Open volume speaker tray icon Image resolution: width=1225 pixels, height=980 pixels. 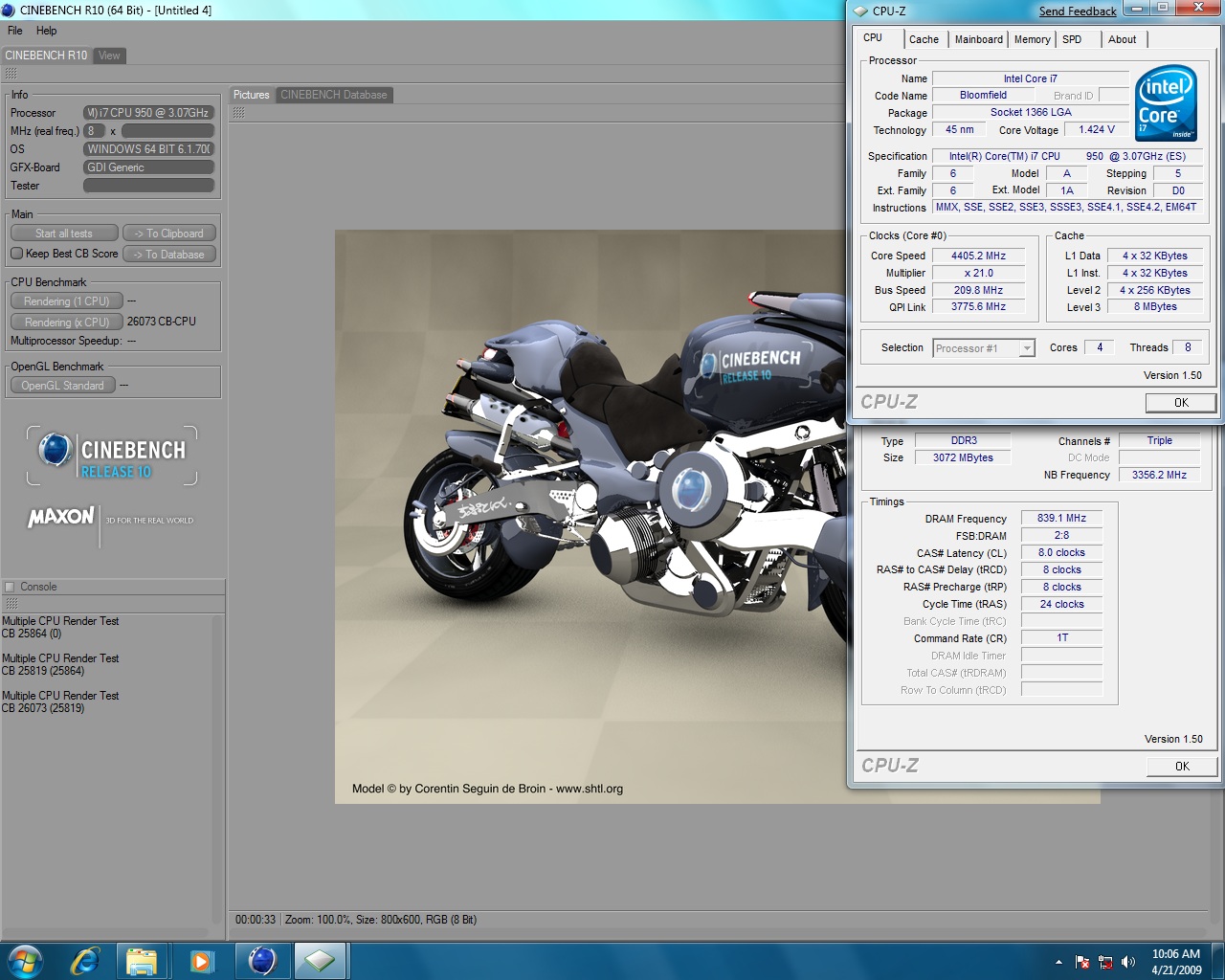[x=1128, y=962]
